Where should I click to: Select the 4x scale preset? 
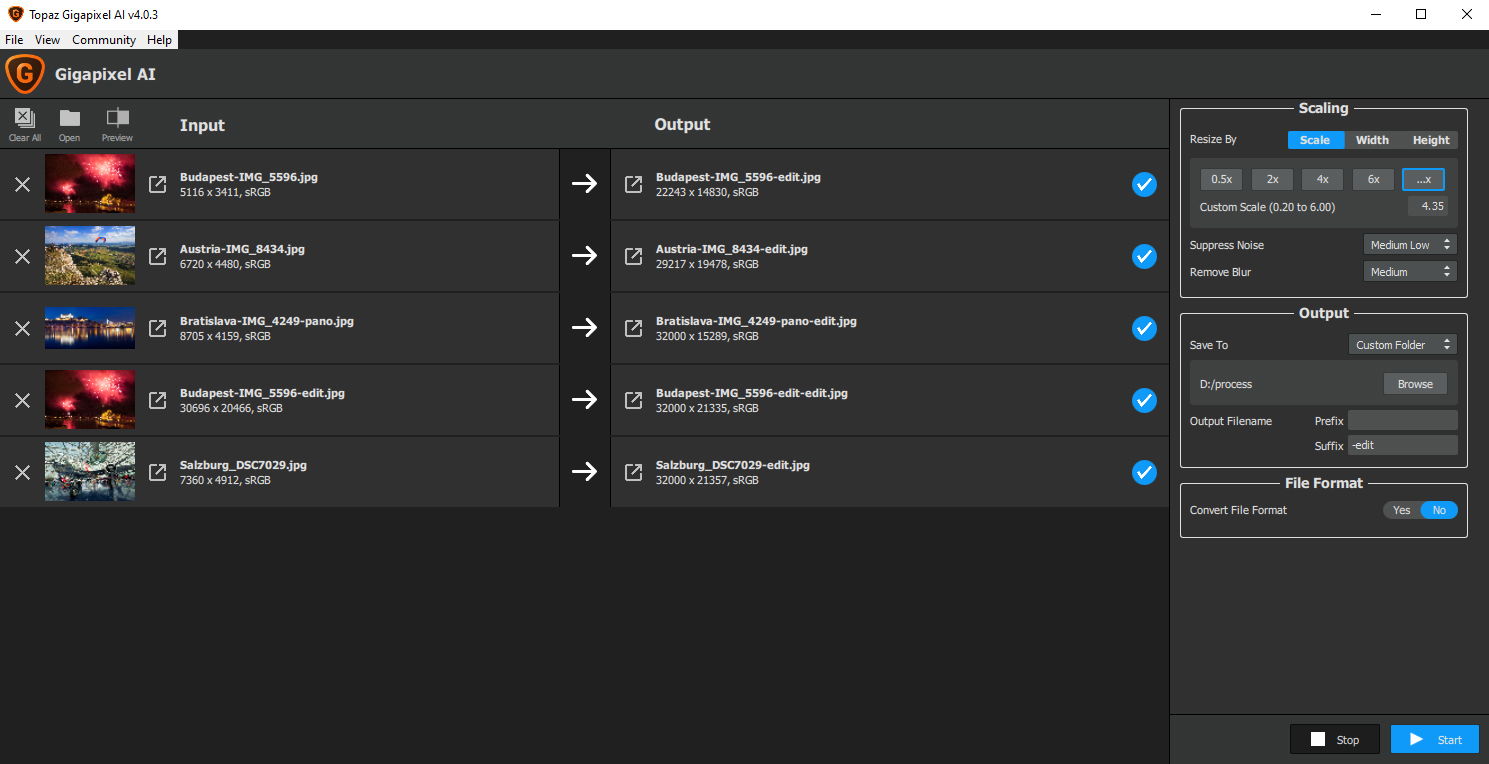point(1322,179)
